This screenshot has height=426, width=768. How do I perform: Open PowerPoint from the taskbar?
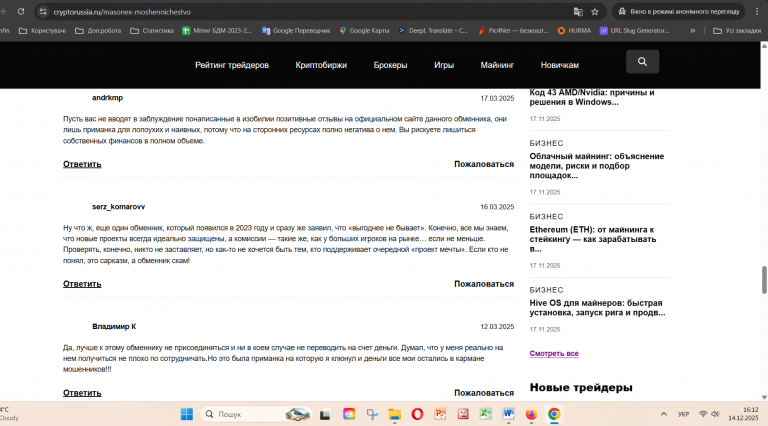click(x=440, y=414)
